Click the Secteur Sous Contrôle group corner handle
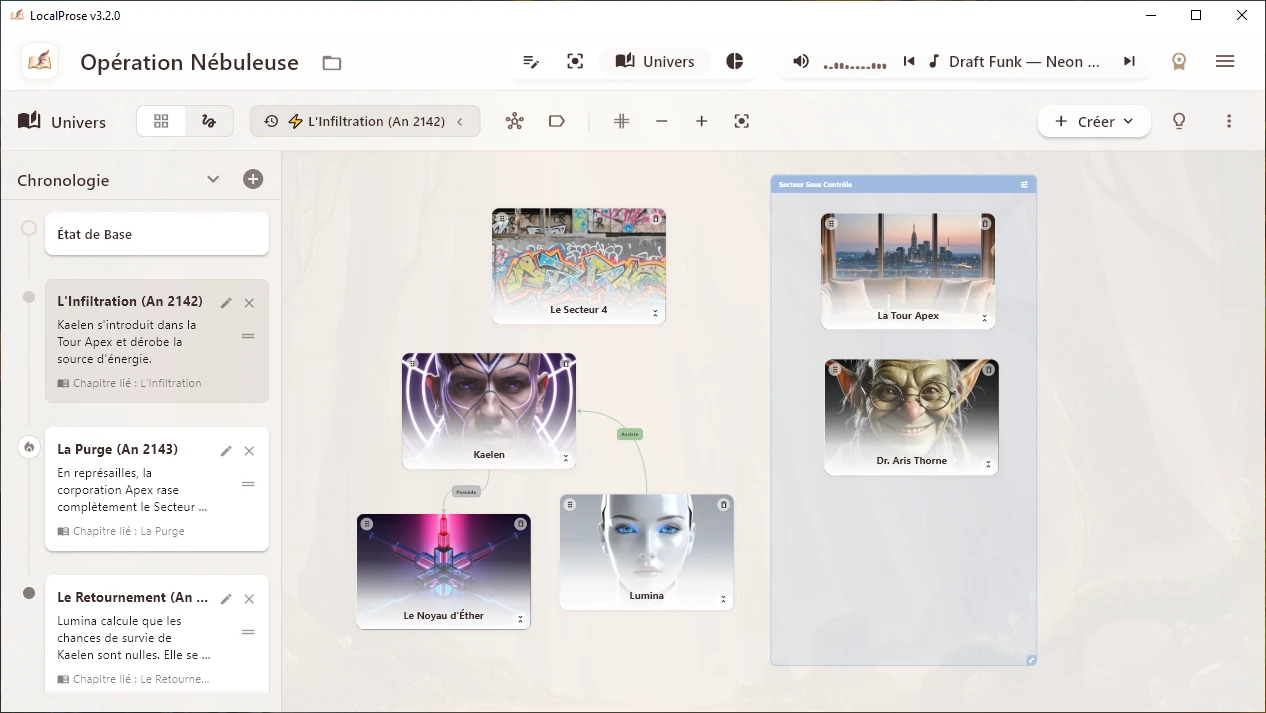Screen dimensions: 1266x713 click(1031, 659)
